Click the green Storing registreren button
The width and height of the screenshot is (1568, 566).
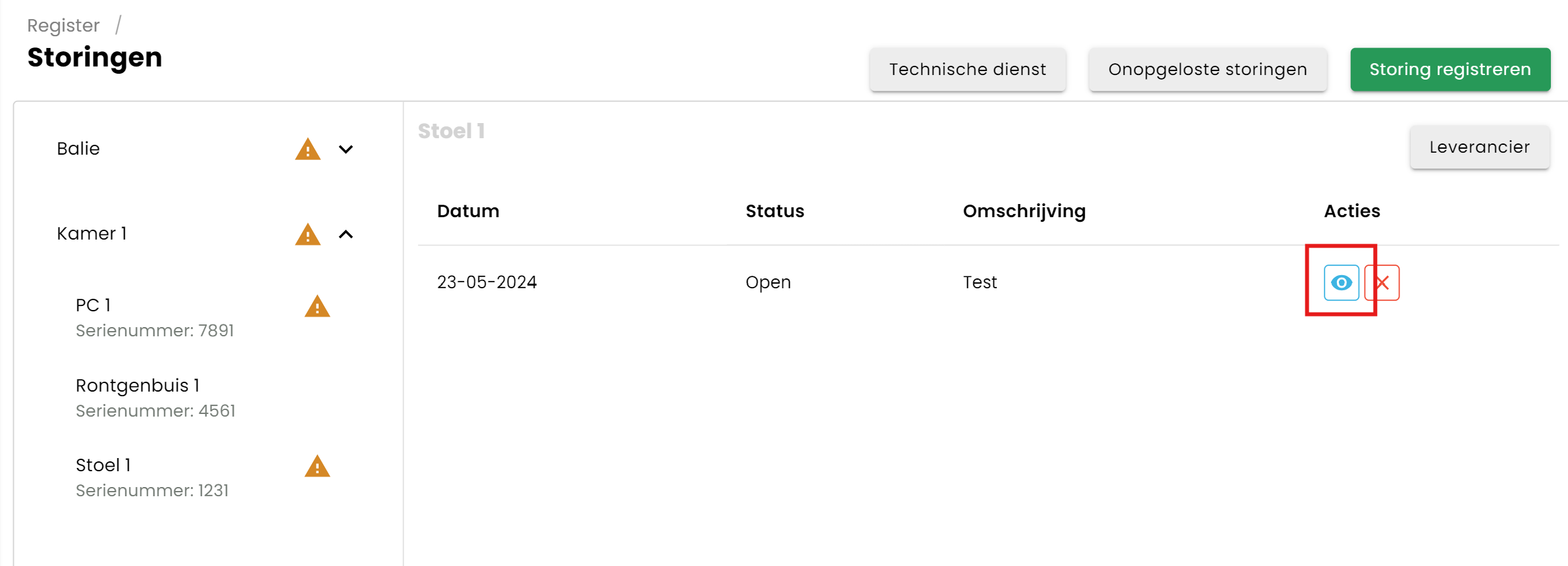[1450, 69]
